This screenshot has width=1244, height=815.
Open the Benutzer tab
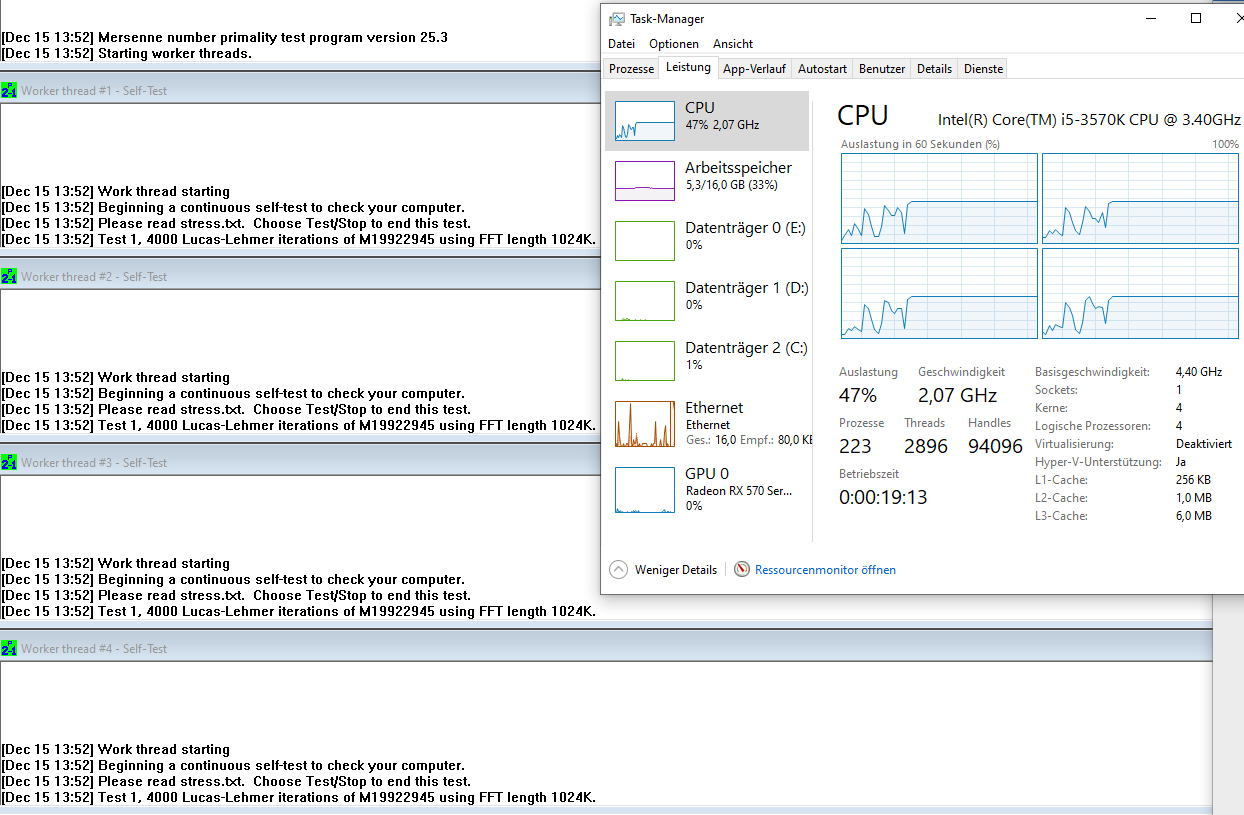pyautogui.click(x=882, y=69)
